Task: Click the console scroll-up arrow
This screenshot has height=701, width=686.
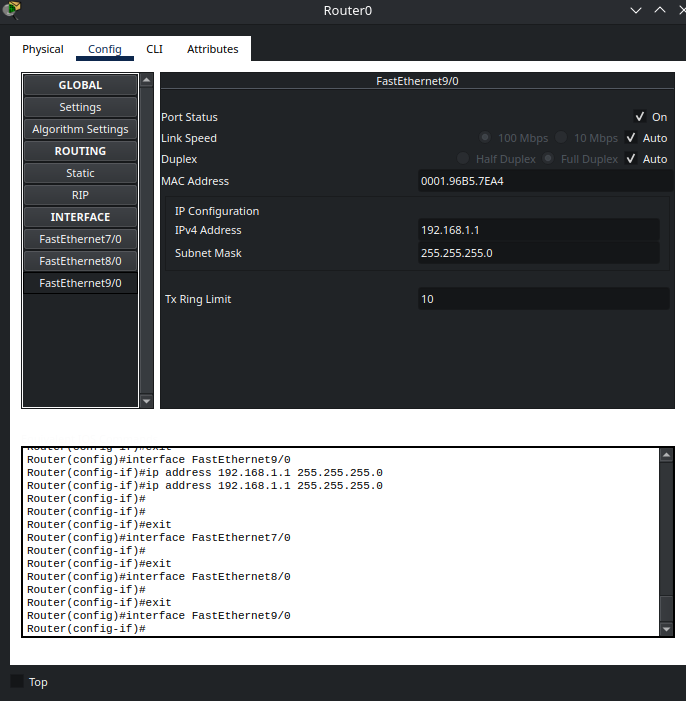Action: click(667, 456)
